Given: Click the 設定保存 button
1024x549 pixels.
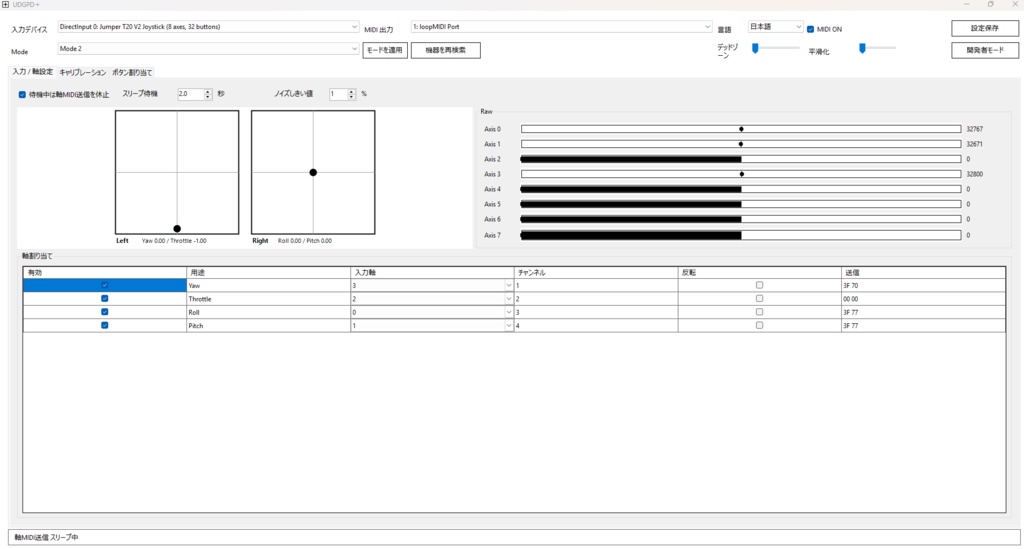Looking at the screenshot, I should click(984, 28).
